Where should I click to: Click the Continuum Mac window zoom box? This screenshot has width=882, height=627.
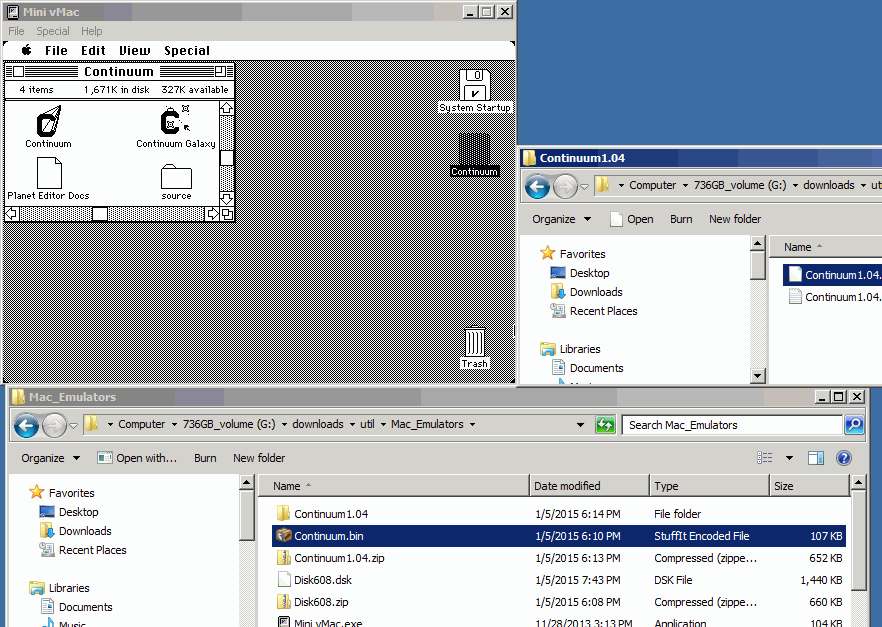(x=220, y=71)
